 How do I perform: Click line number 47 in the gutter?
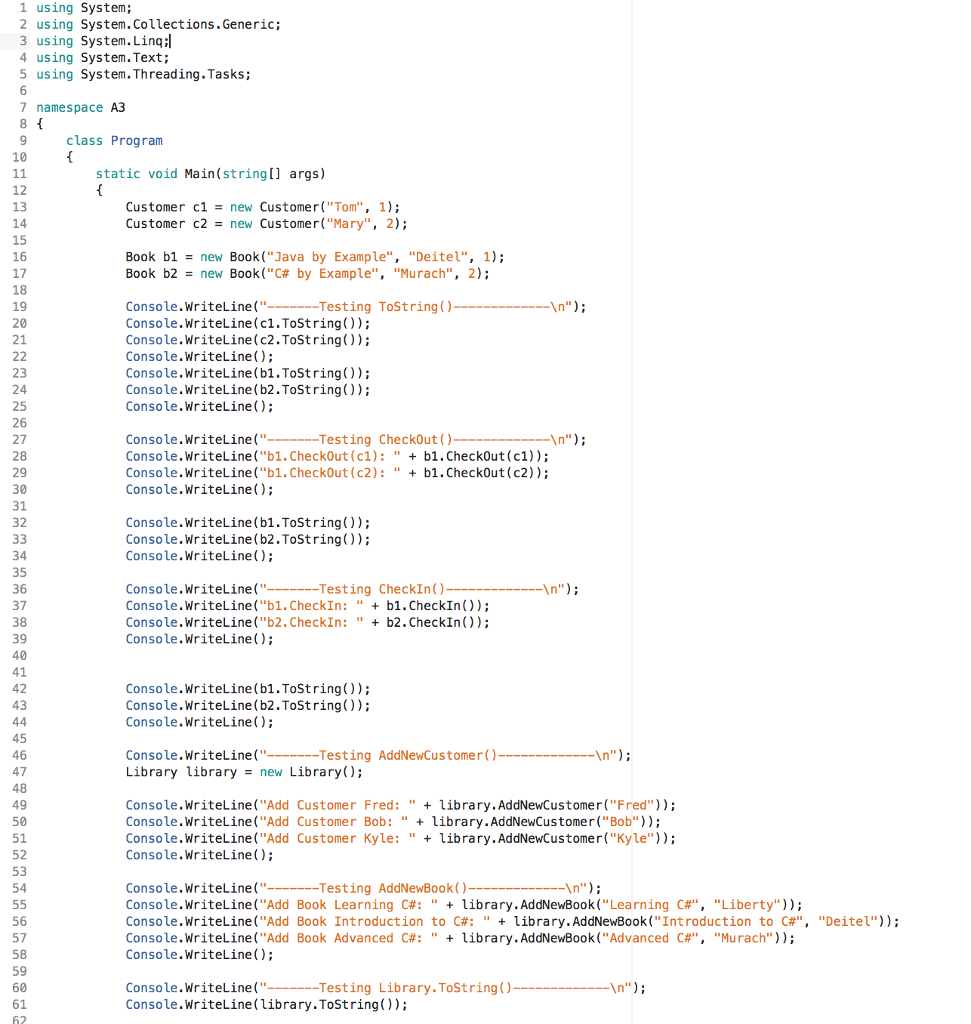(20, 771)
